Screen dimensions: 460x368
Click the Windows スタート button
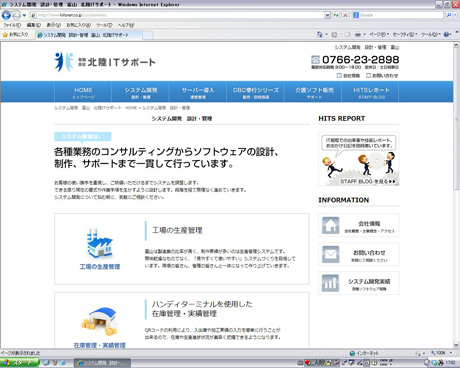[x=19, y=363]
